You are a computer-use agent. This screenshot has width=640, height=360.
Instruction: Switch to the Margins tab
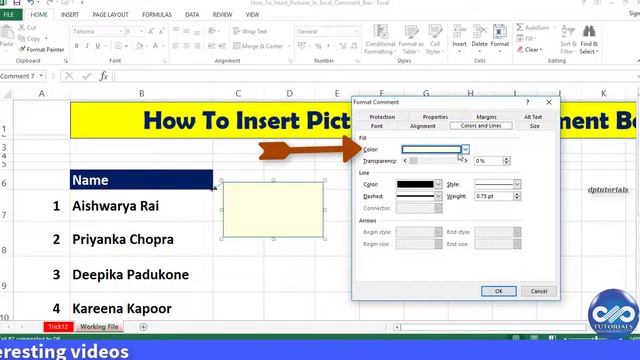(486, 117)
